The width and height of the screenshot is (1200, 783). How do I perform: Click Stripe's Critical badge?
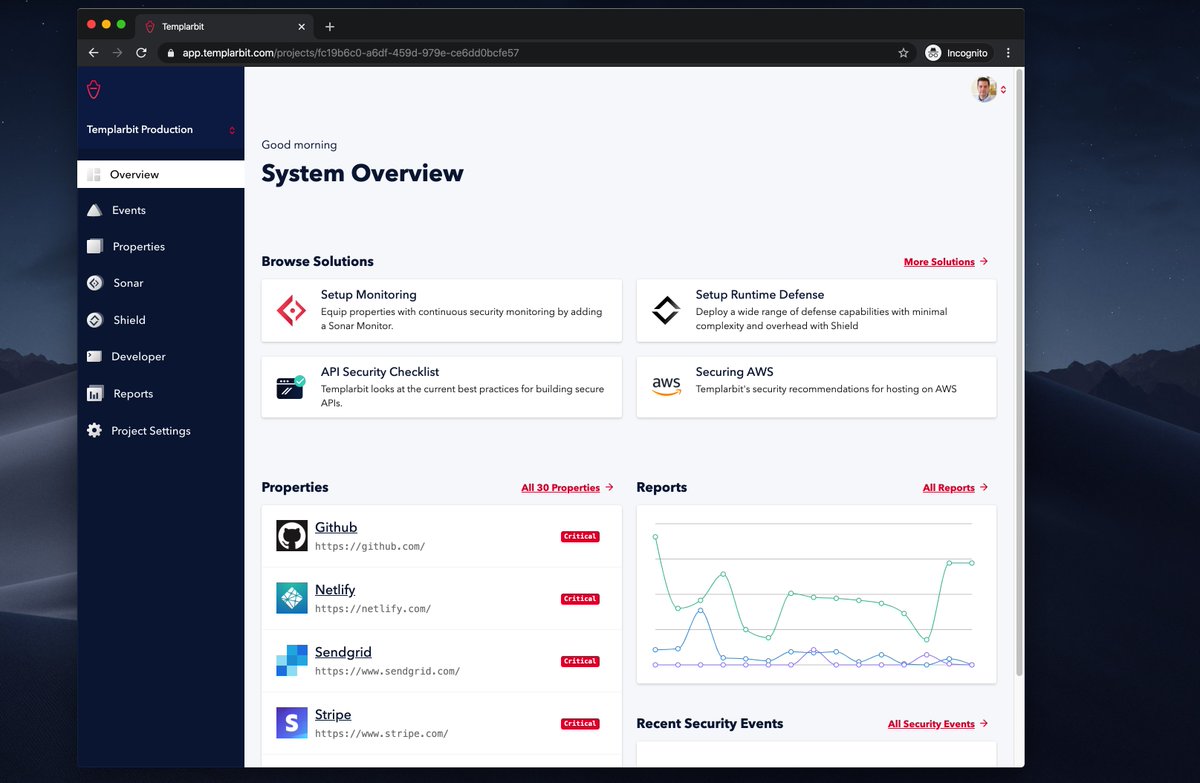(580, 723)
